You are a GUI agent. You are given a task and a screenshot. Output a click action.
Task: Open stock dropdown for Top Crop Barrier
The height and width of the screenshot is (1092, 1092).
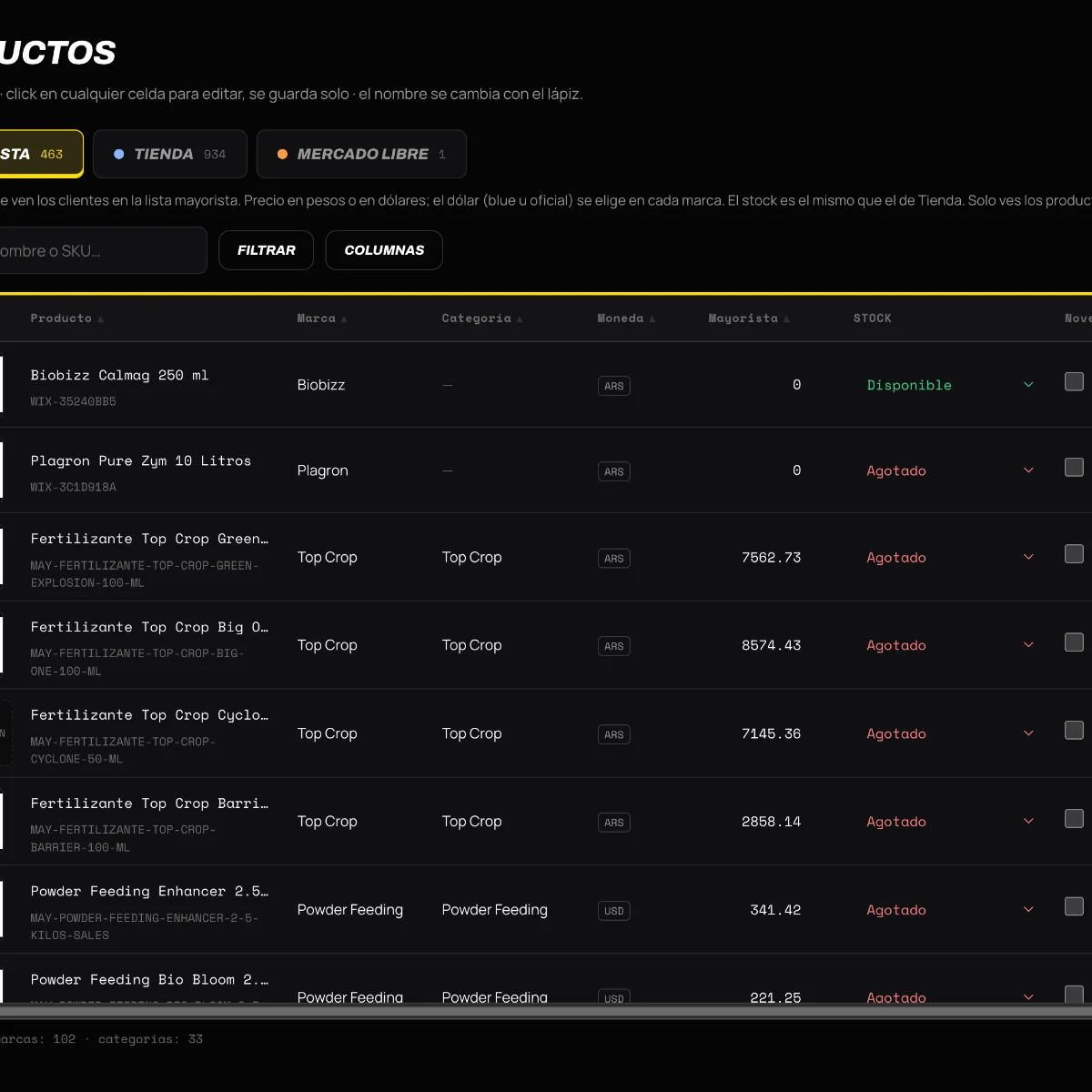pos(949,822)
